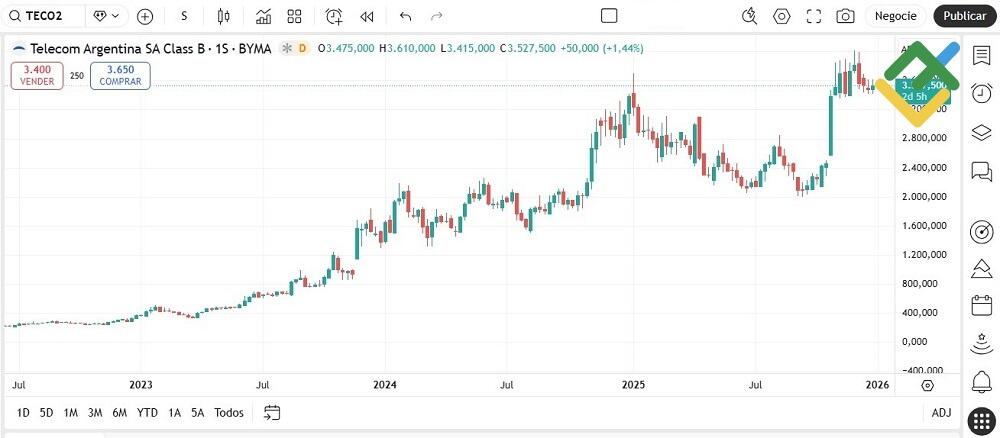Click the O3.475,000 open value
The width and height of the screenshot is (1000, 438).
click(x=346, y=48)
